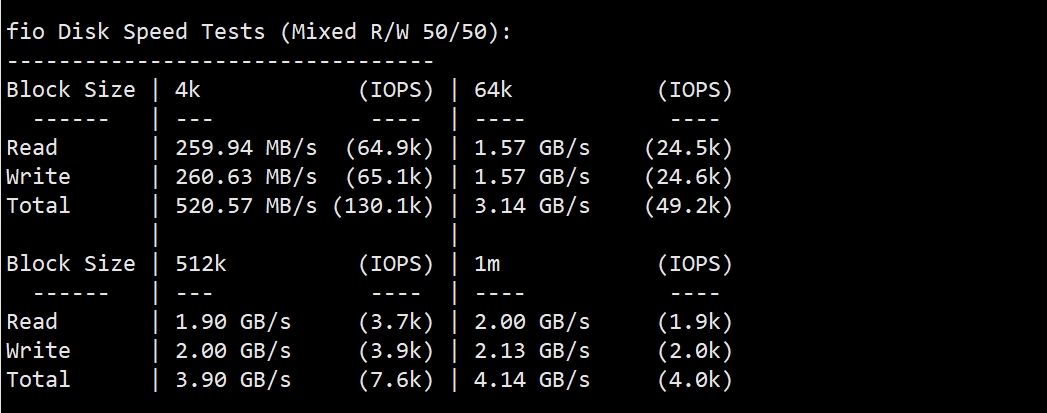Select the 260.63 MB/s write speed value
1047x413 pixels.
[x=246, y=177]
